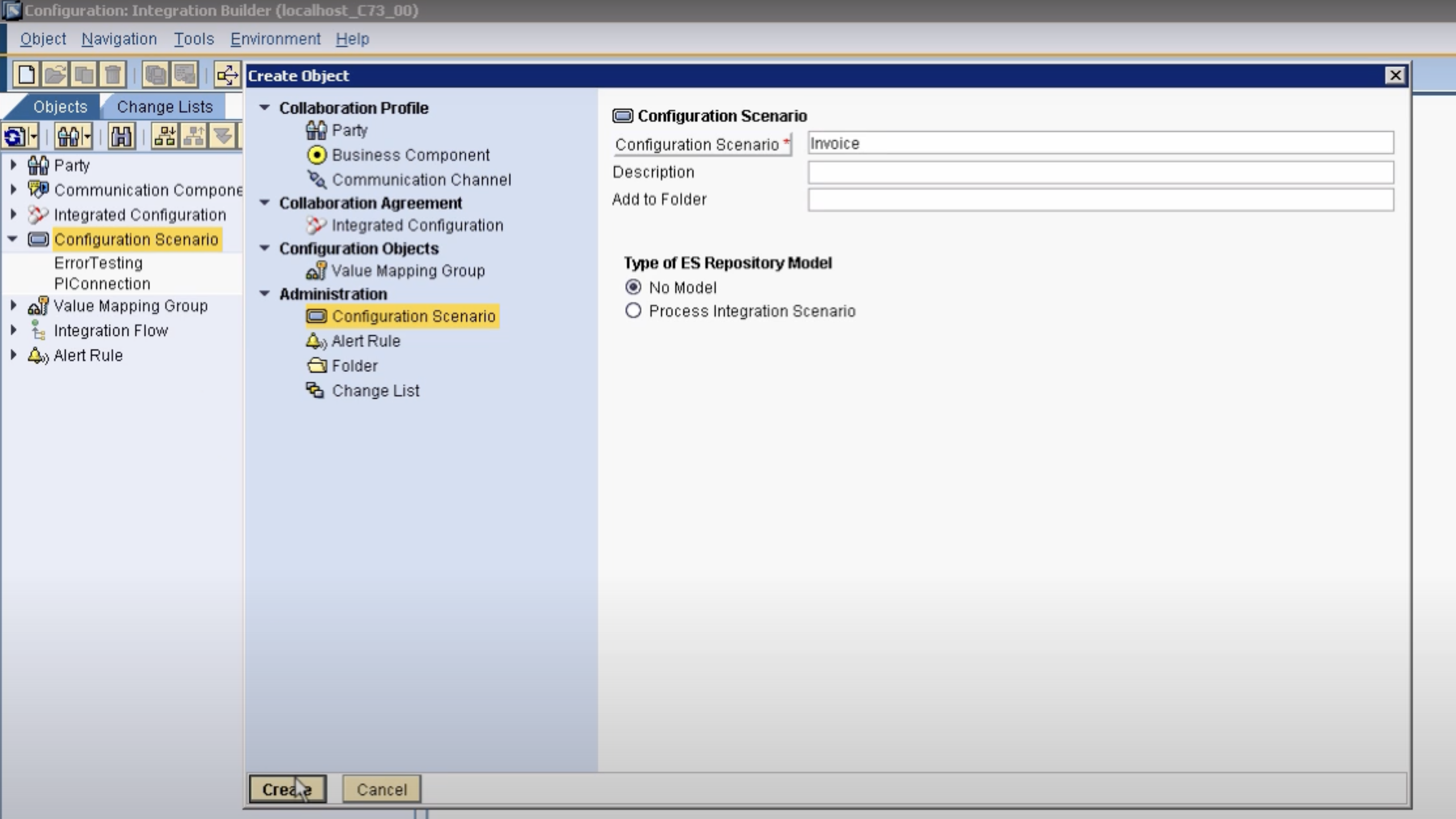Expand Integrated Configuration node in left tree
Screen dimensions: 1456x819
click(14, 214)
